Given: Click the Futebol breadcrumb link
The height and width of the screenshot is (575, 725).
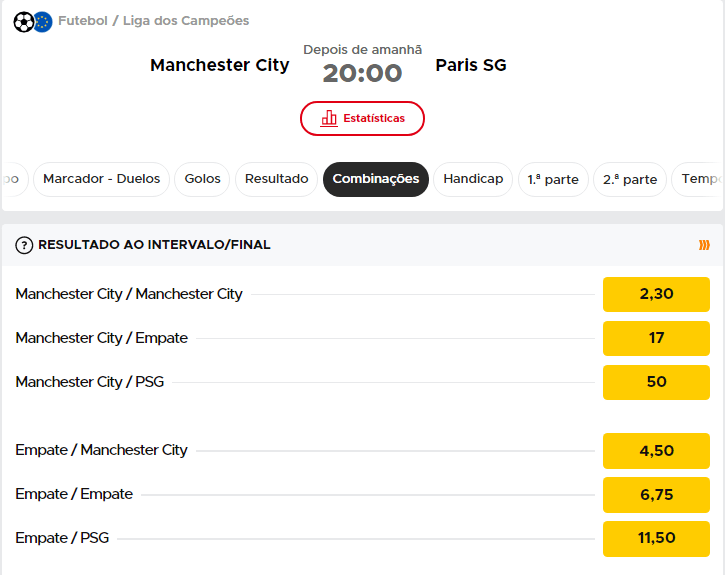Looking at the screenshot, I should coord(83,21).
